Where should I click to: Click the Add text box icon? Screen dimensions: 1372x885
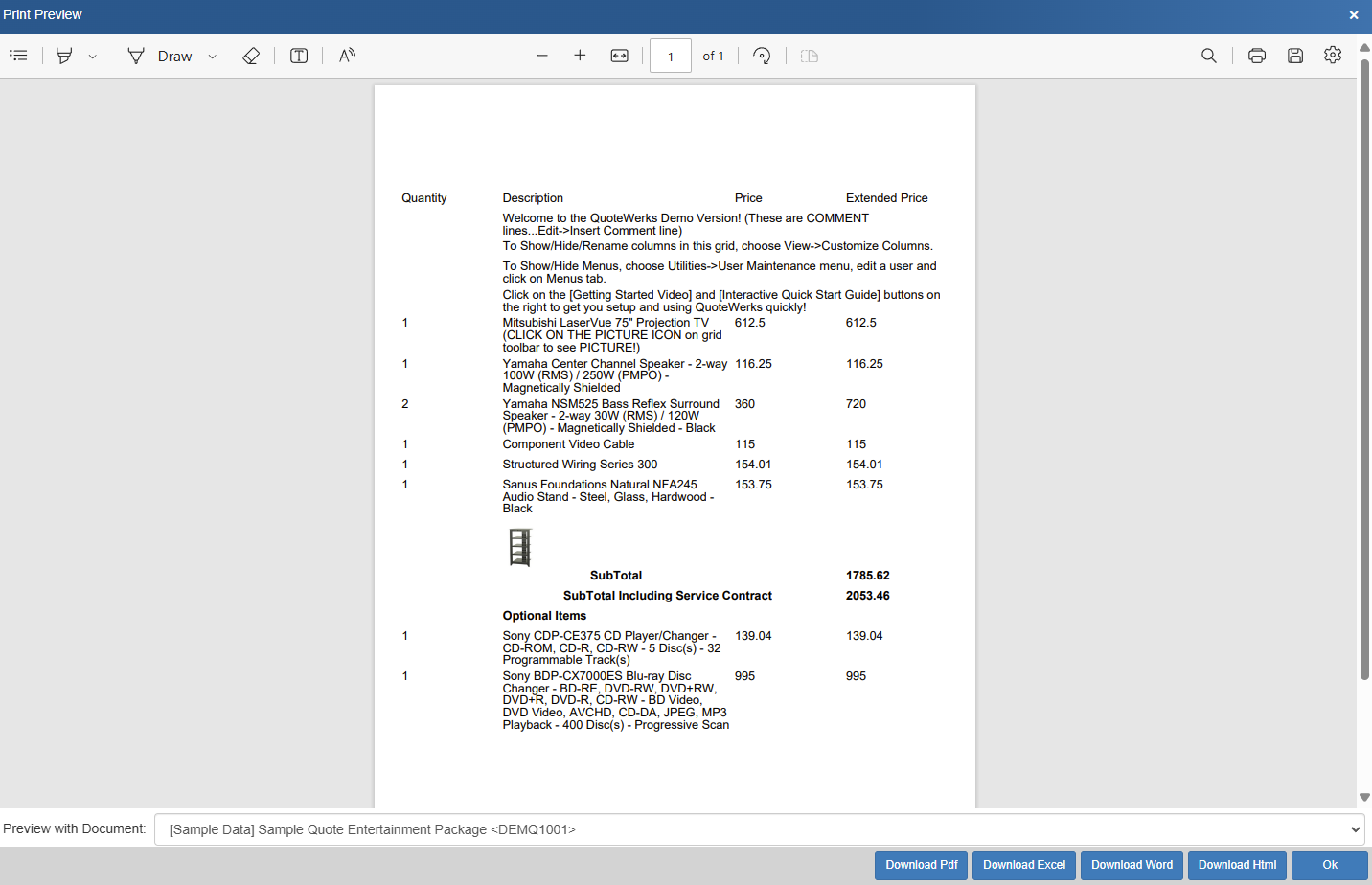[299, 56]
